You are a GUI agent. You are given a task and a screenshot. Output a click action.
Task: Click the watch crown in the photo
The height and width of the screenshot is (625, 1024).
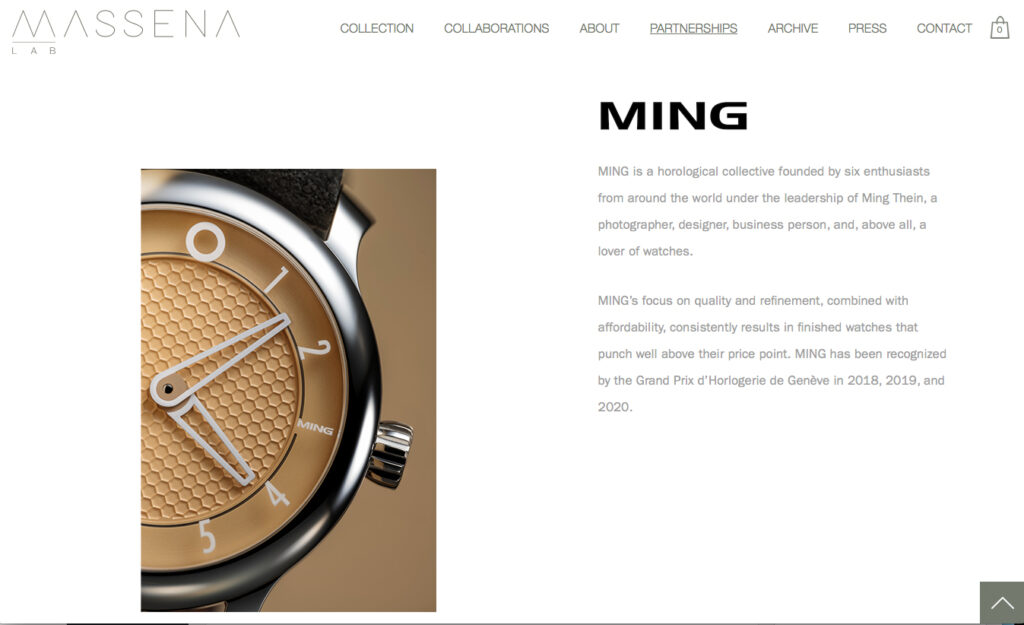(x=390, y=454)
